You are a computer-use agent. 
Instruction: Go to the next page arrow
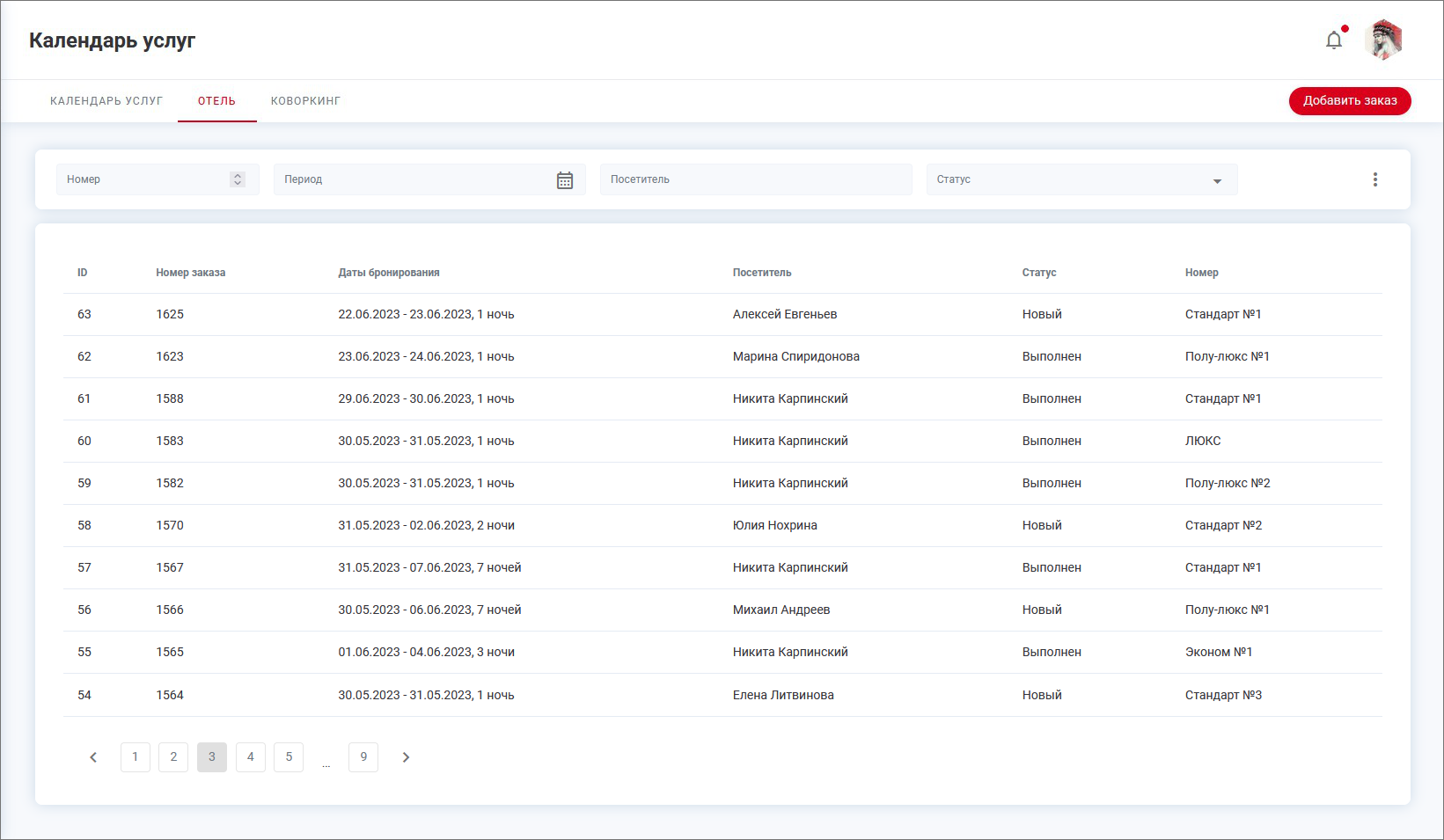(x=406, y=757)
